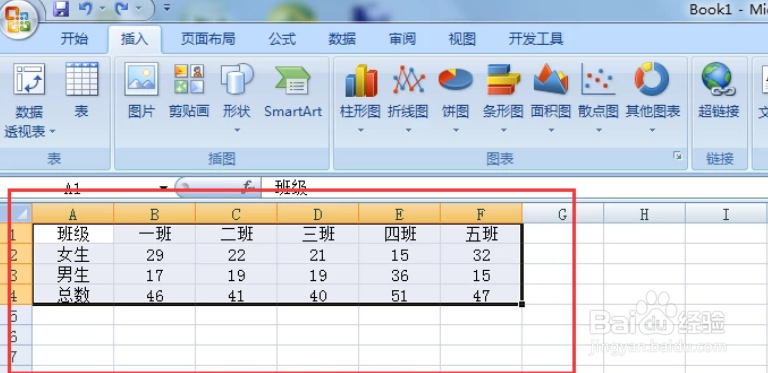Image resolution: width=768 pixels, height=373 pixels.
Task: Click cell containing 二班
Action: click(x=236, y=234)
